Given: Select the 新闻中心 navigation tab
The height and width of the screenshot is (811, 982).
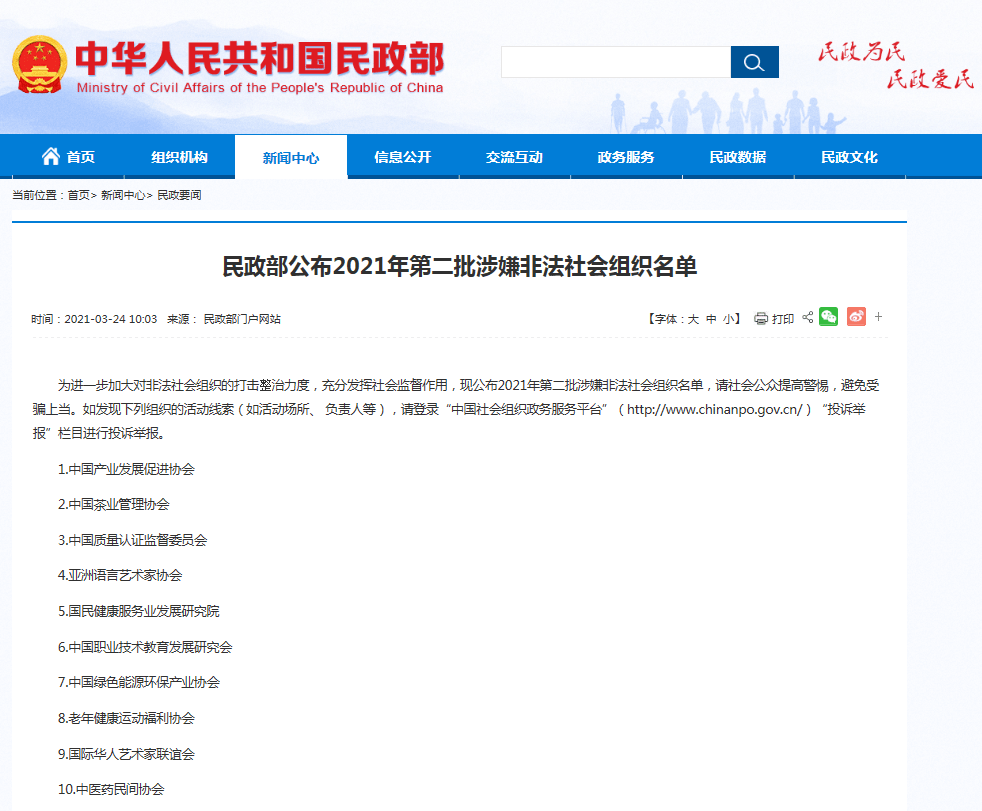Looking at the screenshot, I should click(291, 157).
